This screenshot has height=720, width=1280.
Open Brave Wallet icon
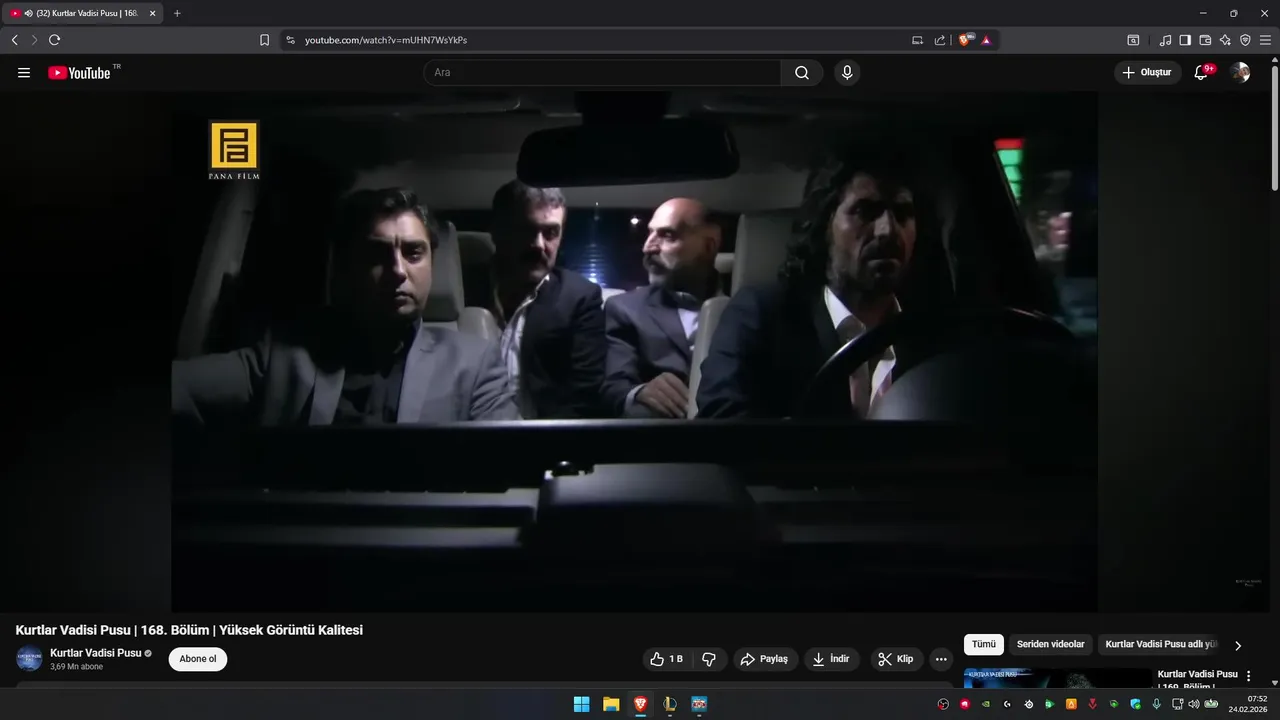click(1205, 40)
